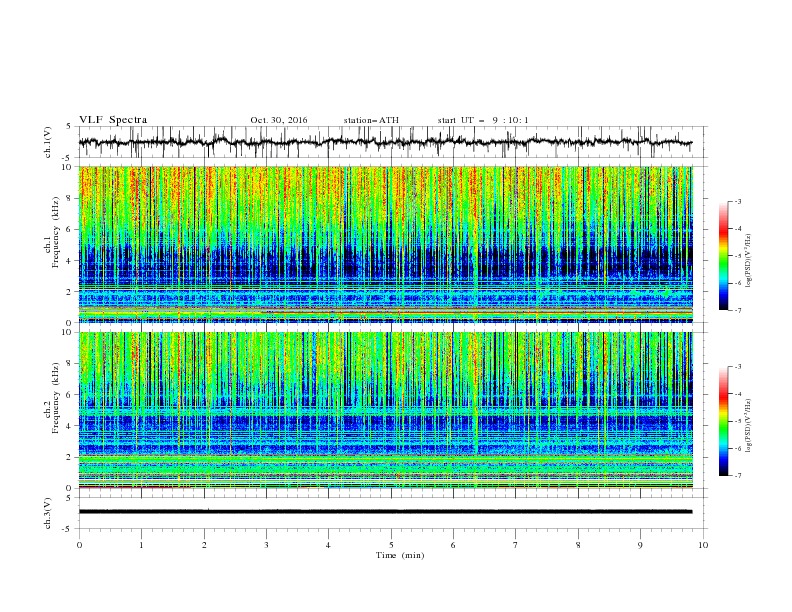Click the "8" tick on the time axis
This screenshot has height=612, width=792.
578,545
